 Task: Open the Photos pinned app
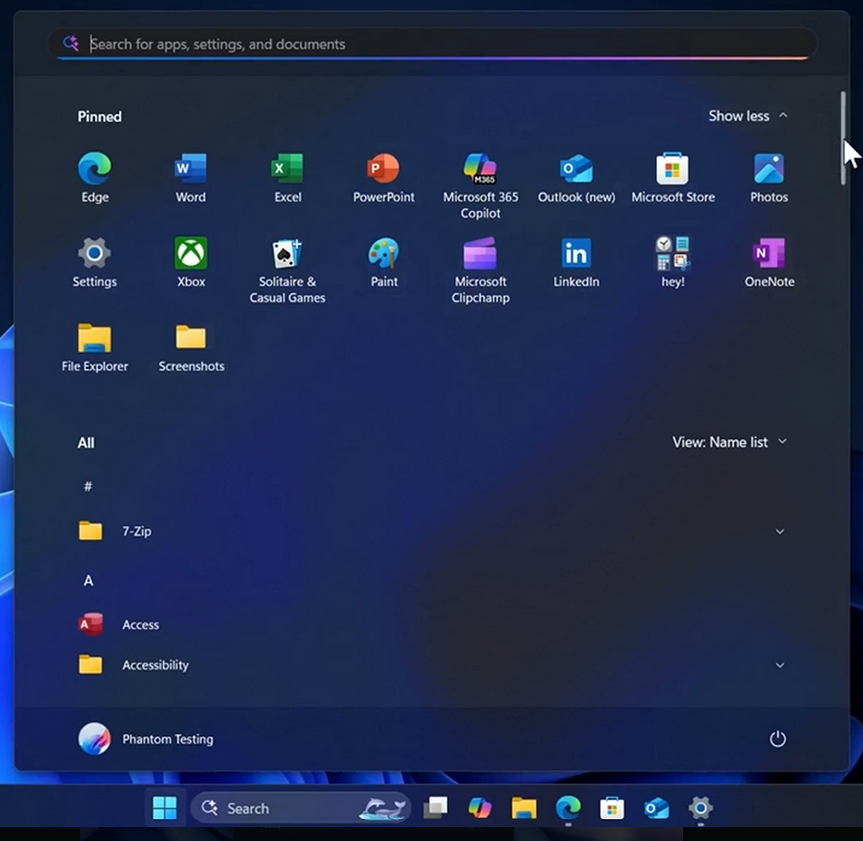coord(769,178)
